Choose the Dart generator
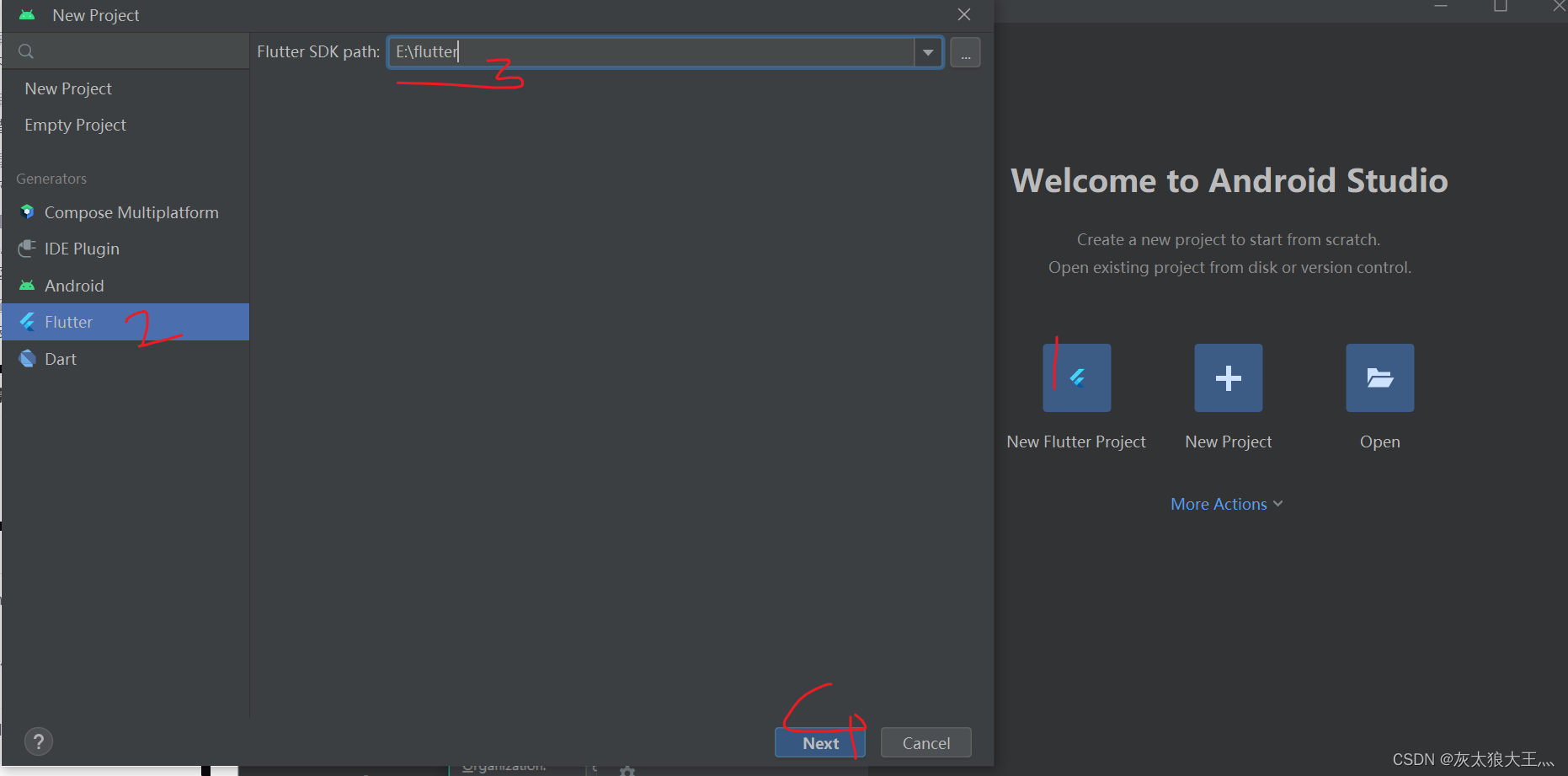 click(61, 359)
